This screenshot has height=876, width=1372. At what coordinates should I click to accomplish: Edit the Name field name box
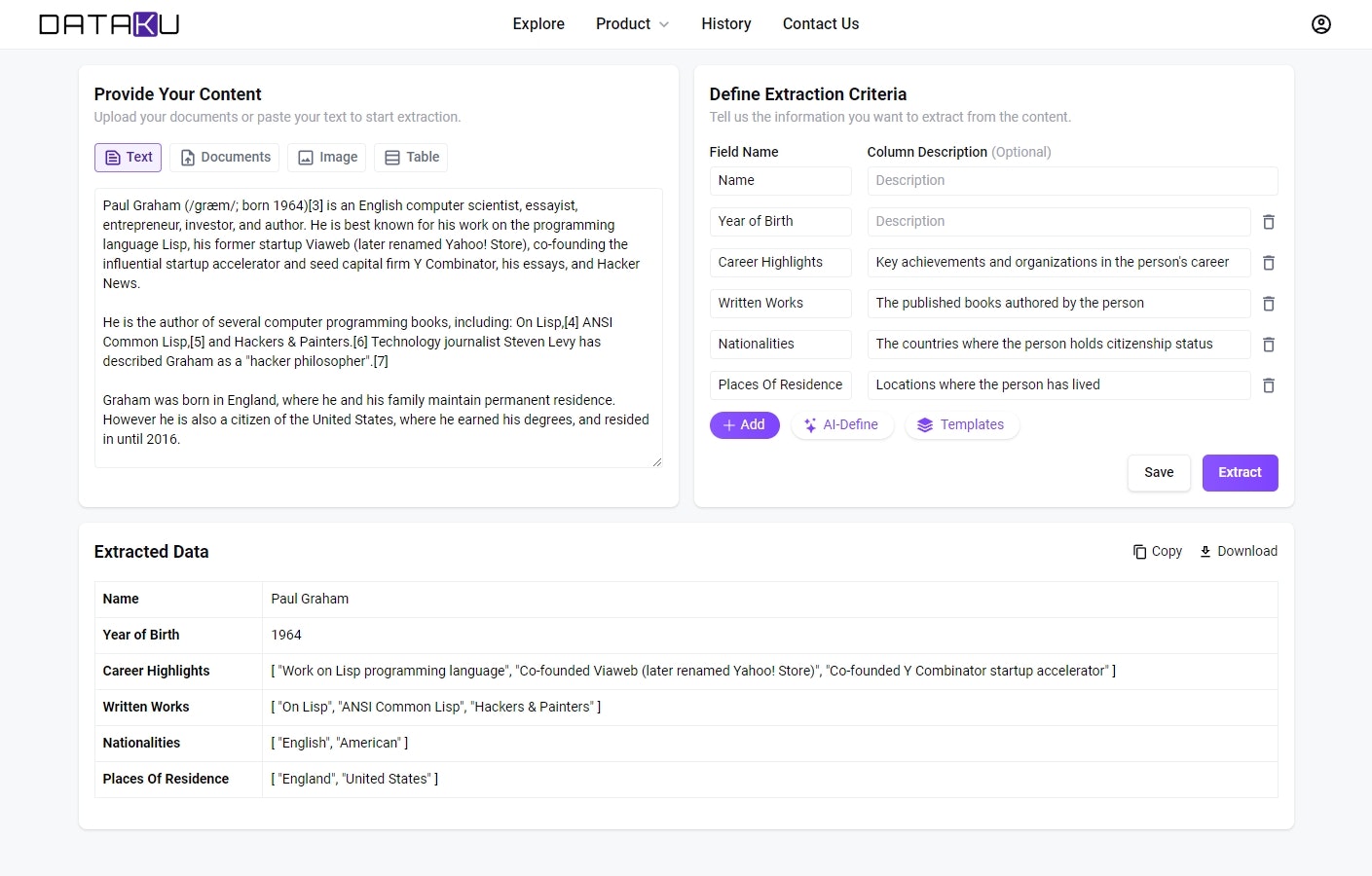(x=780, y=181)
